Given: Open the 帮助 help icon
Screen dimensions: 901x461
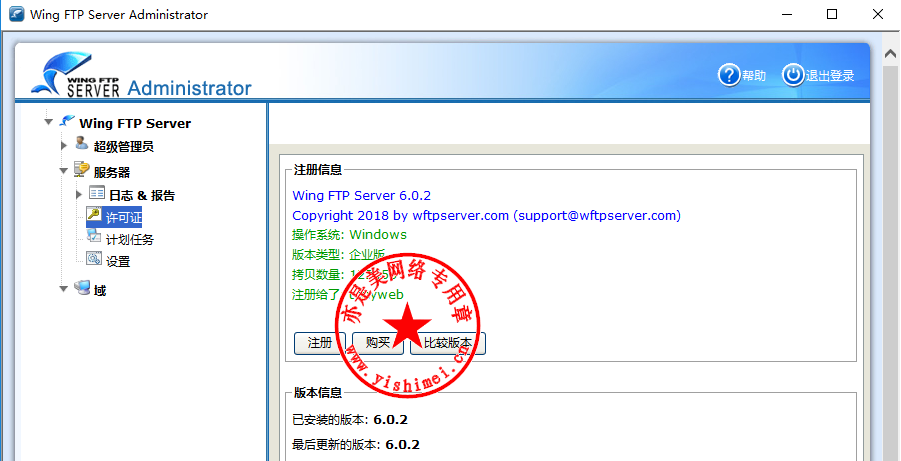Looking at the screenshot, I should coord(729,75).
